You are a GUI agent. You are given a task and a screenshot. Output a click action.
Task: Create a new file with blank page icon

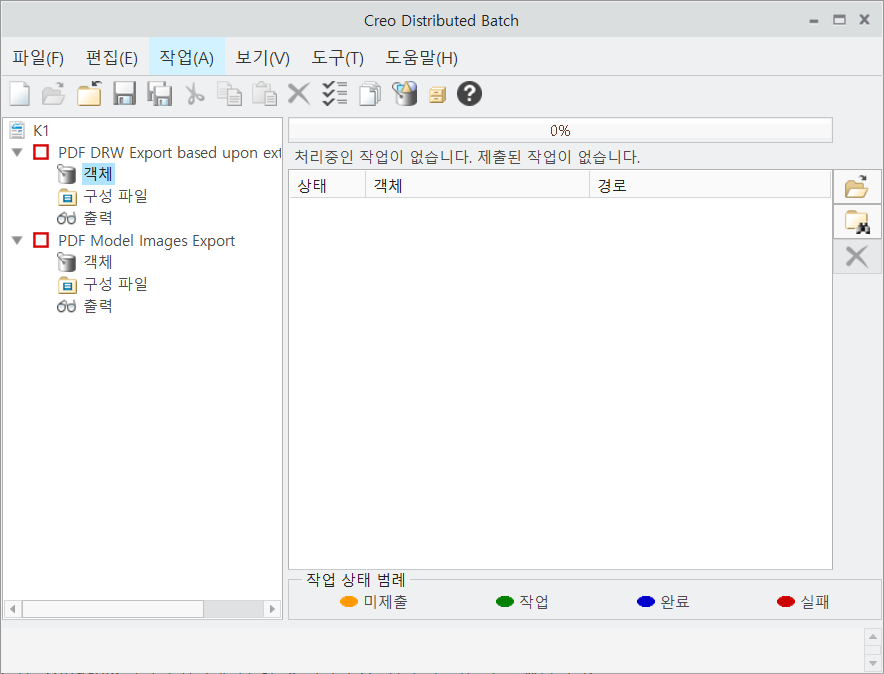(20, 94)
